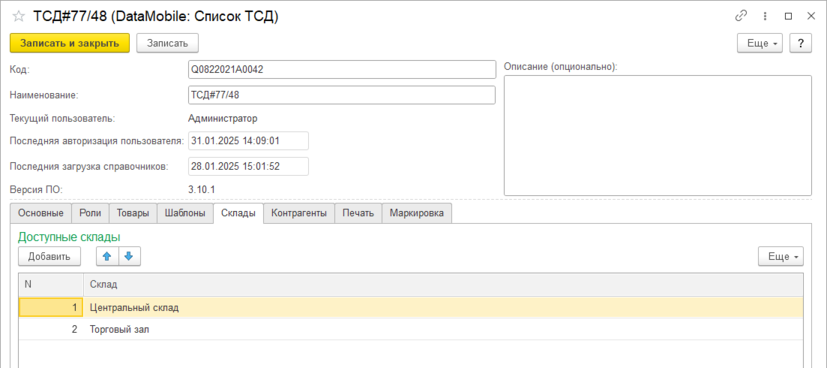This screenshot has height=368, width=827.
Task: Click the last user authorization date field
Action: 248,141
